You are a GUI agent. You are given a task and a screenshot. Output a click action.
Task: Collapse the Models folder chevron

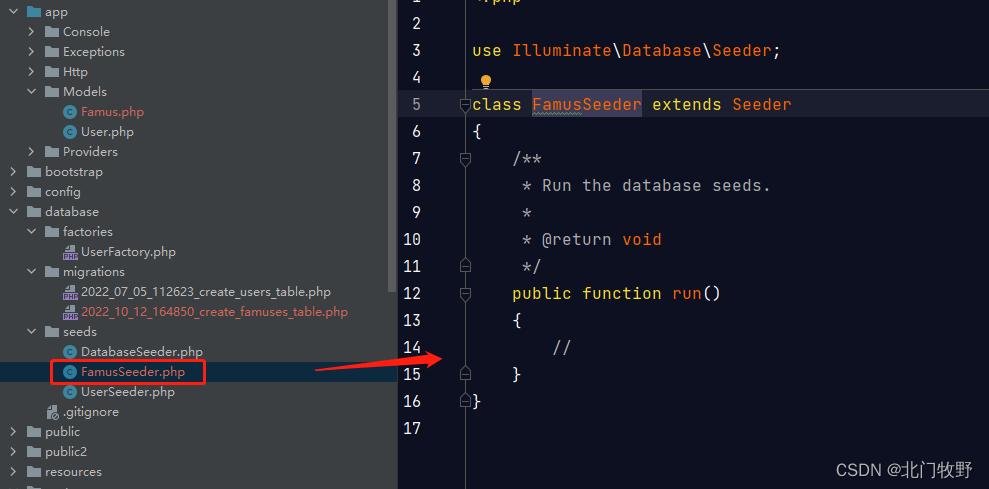32,91
